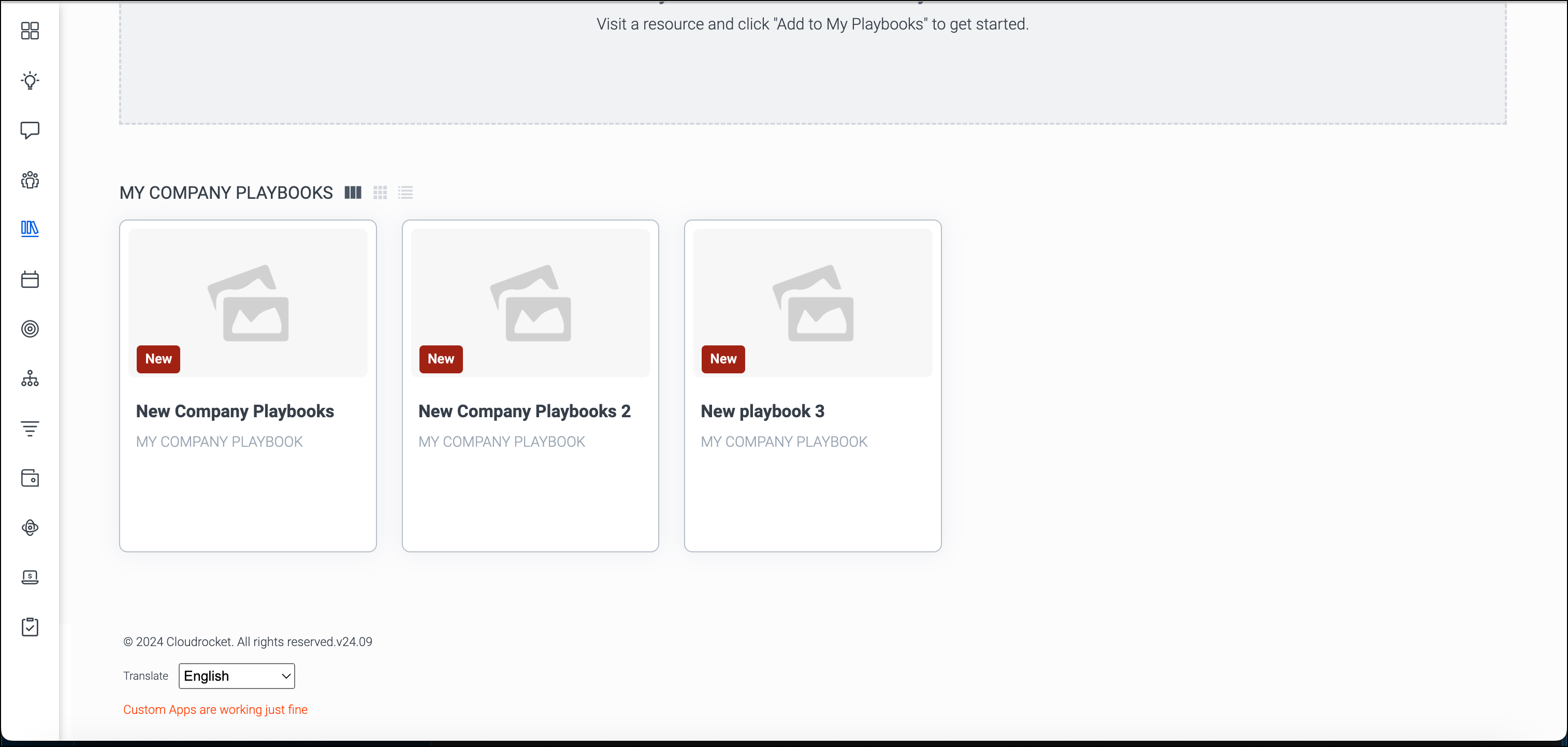Open the filter lines icon in sidebar
Viewport: 1568px width, 747px height.
30,428
